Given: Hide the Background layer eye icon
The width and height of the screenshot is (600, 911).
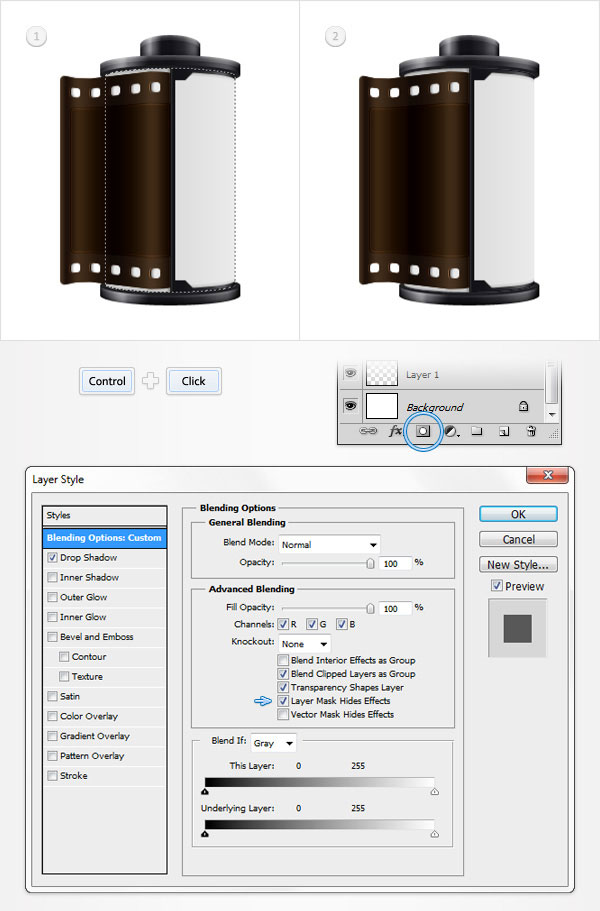Looking at the screenshot, I should coord(350,406).
